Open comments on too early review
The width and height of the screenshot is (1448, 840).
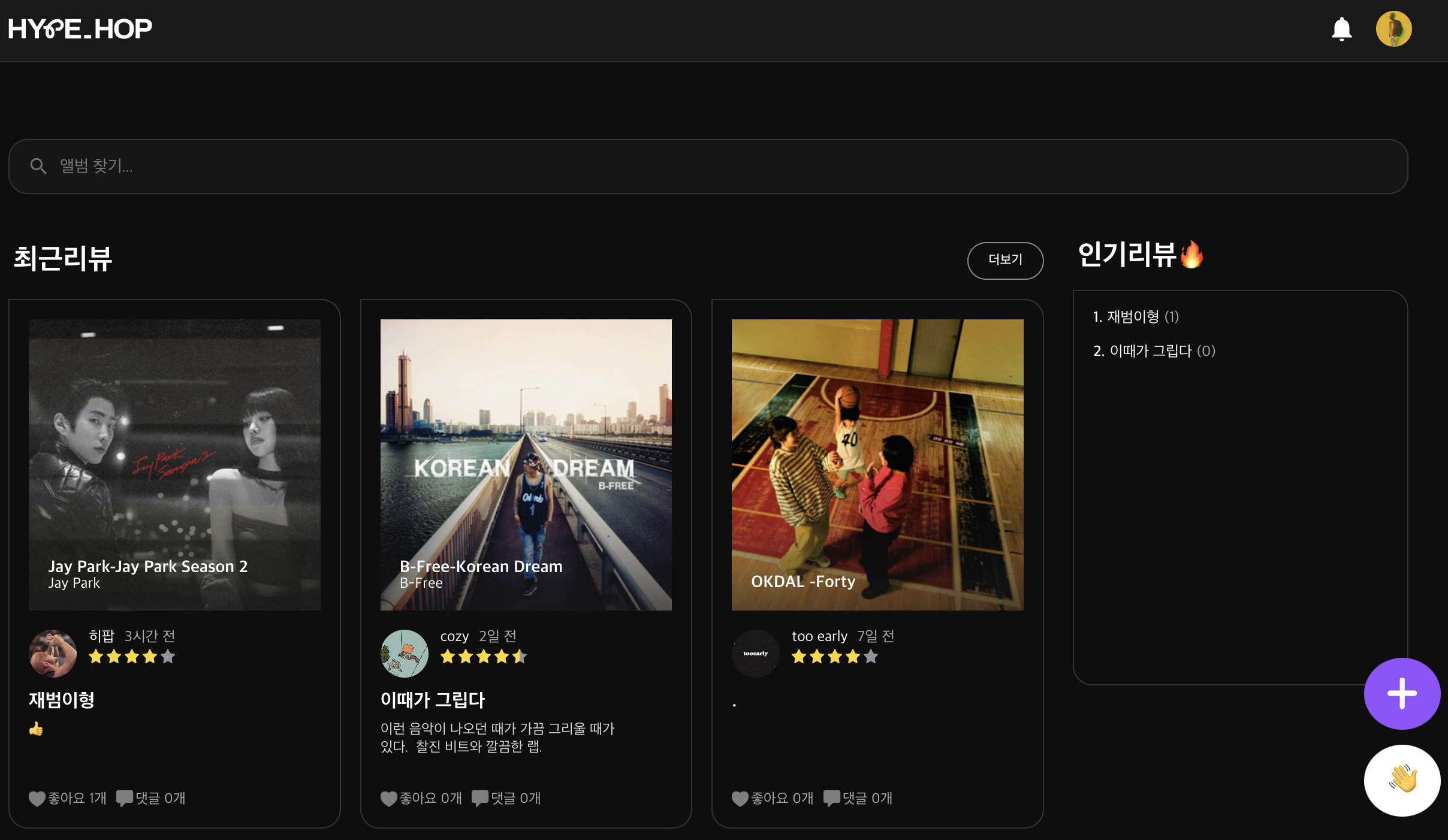click(x=858, y=798)
